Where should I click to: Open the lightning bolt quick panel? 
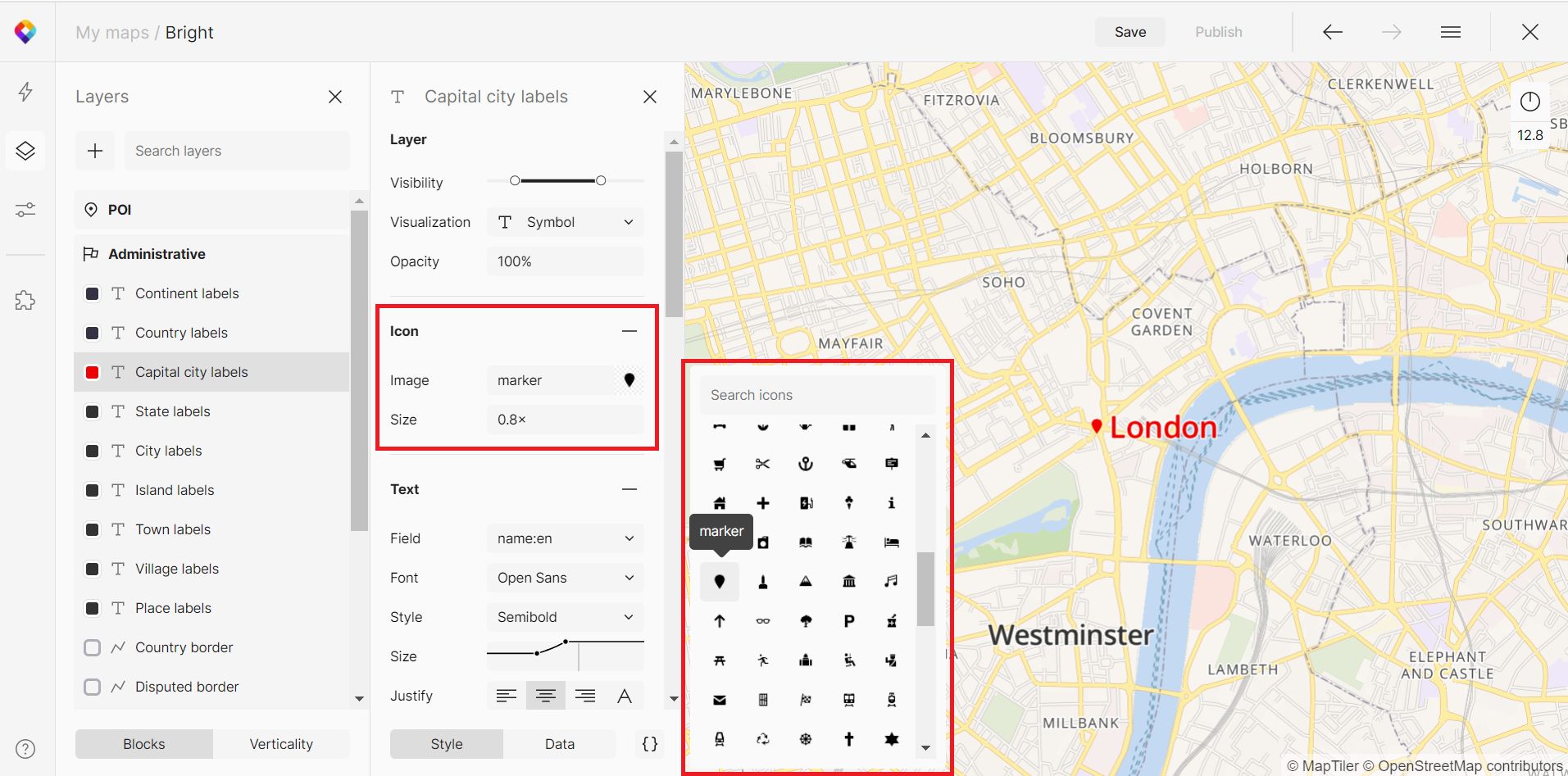pos(25,91)
